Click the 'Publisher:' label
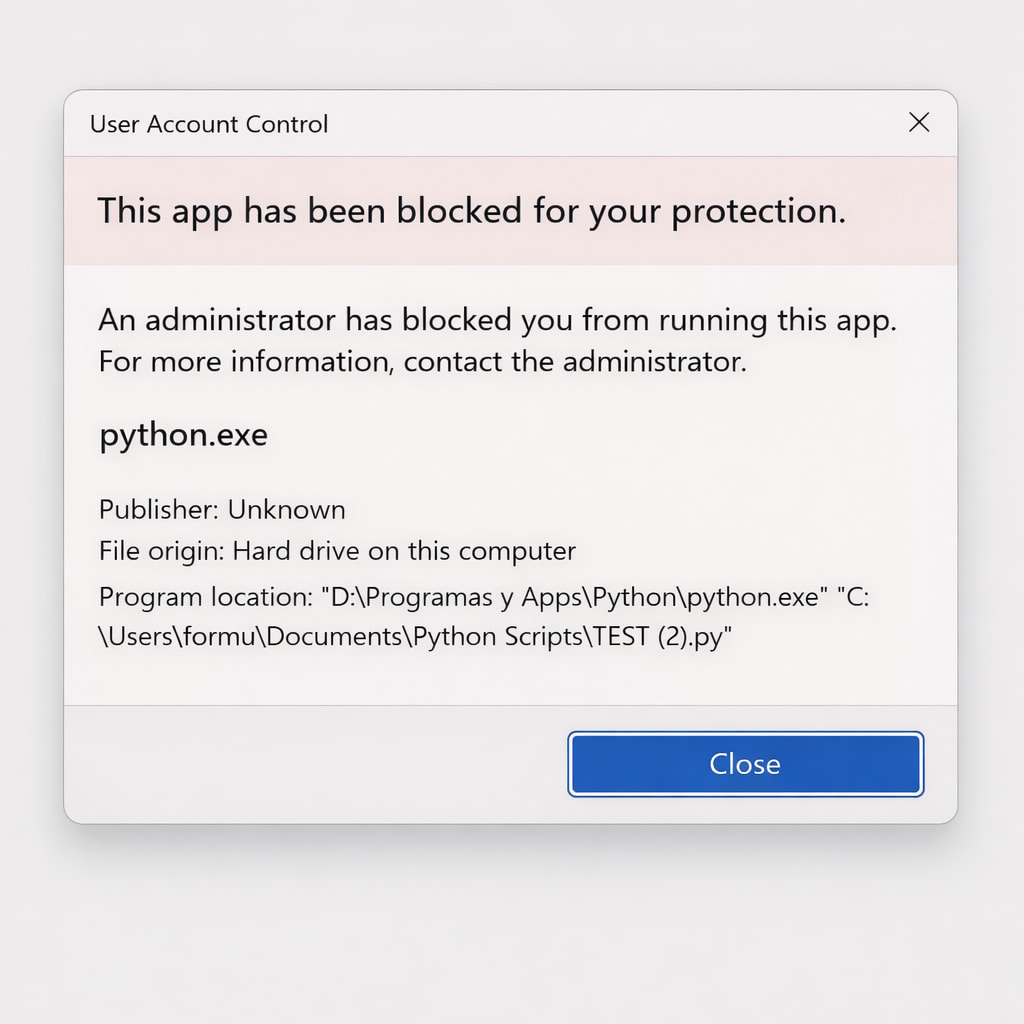 click(x=158, y=509)
